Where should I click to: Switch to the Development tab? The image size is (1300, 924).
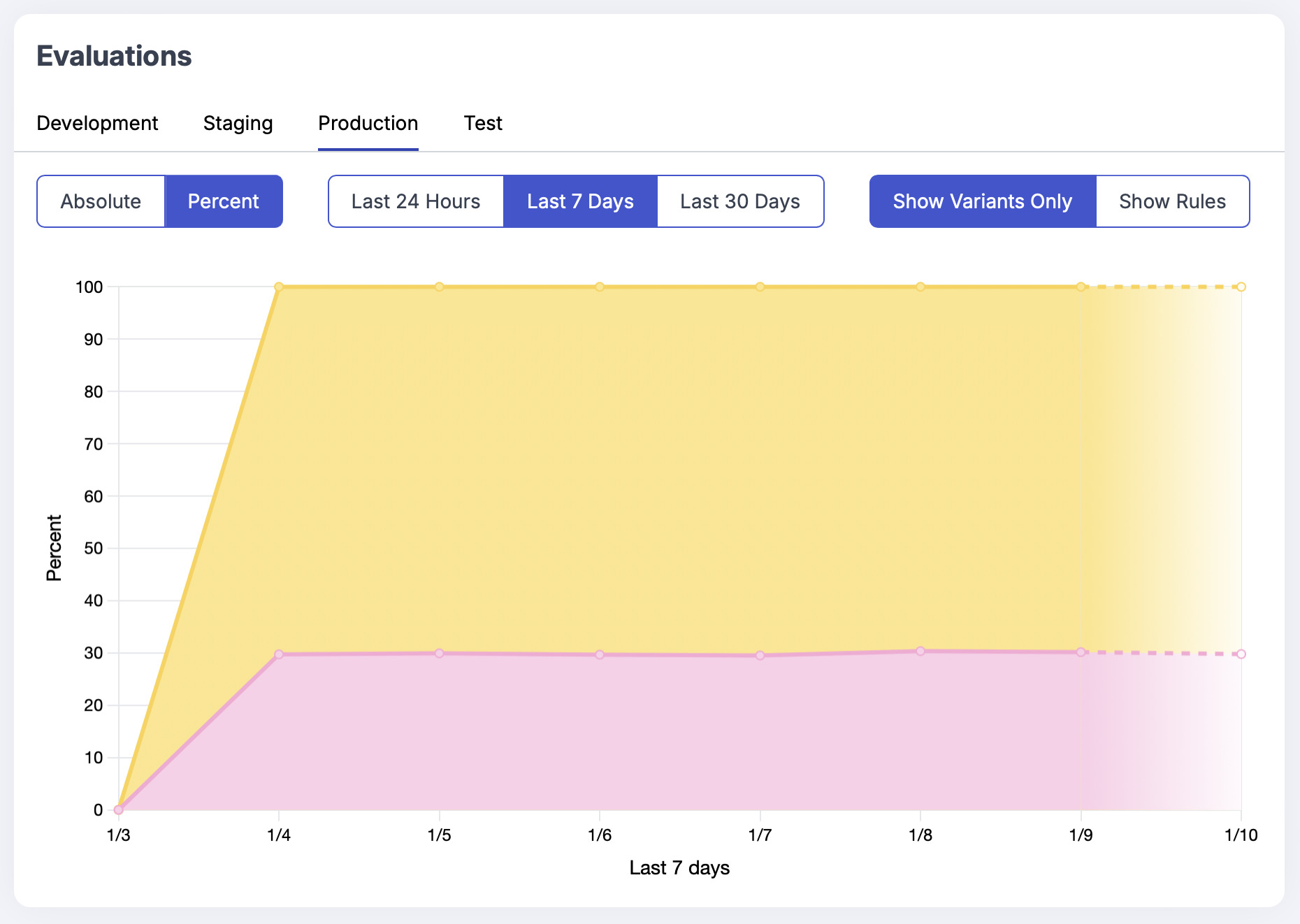97,123
